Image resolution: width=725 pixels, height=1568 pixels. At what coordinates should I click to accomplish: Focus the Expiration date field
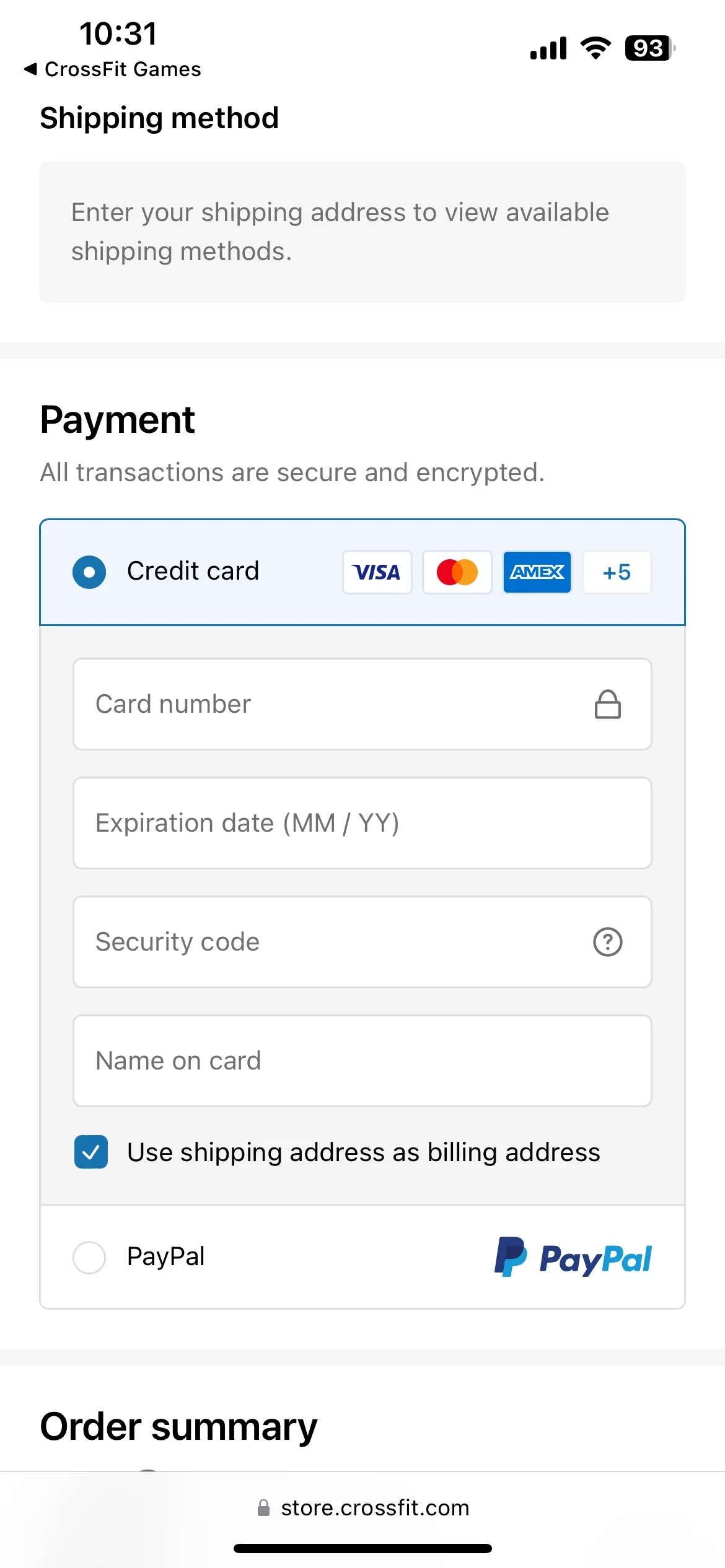362,823
